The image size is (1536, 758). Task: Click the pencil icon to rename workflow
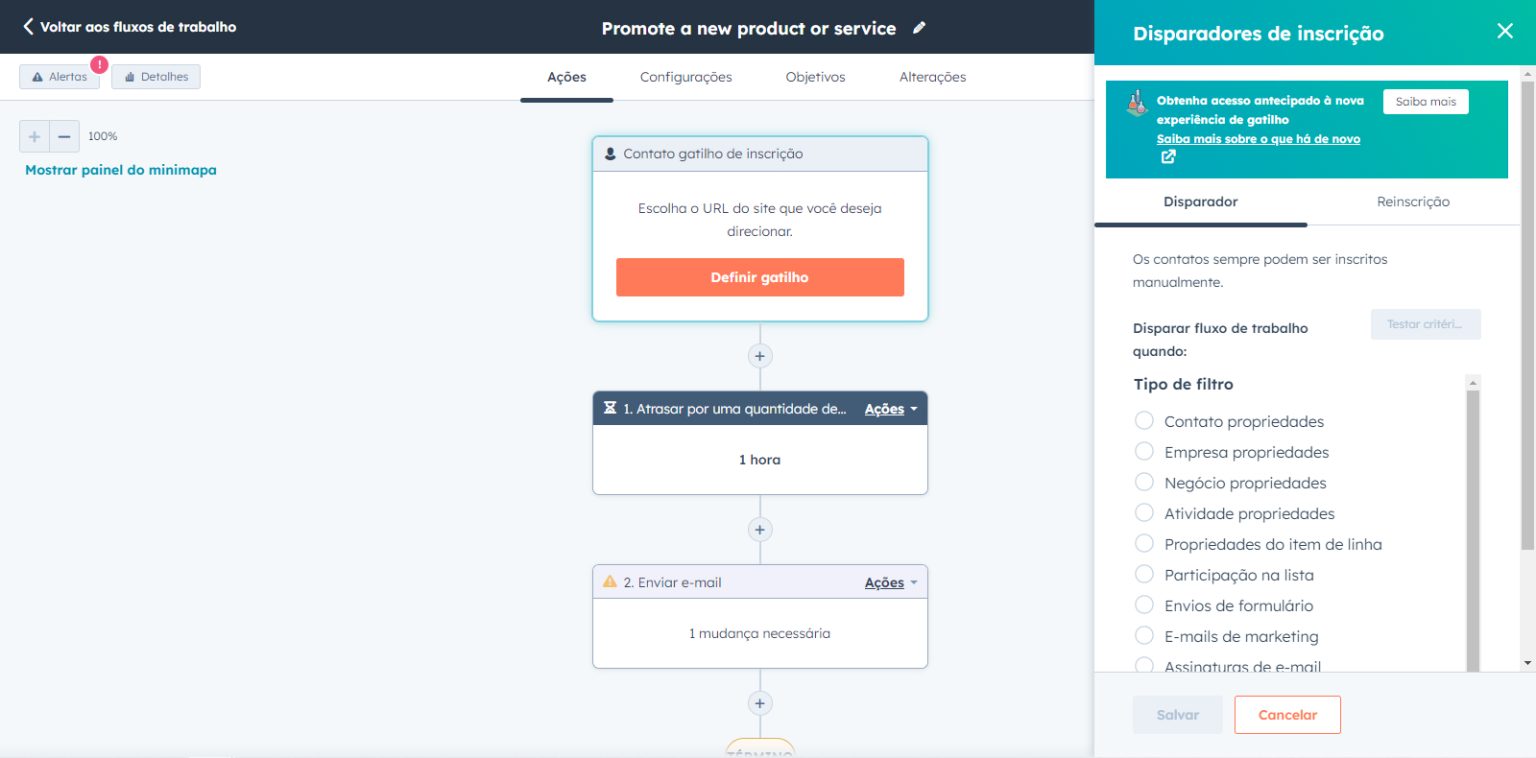[919, 28]
